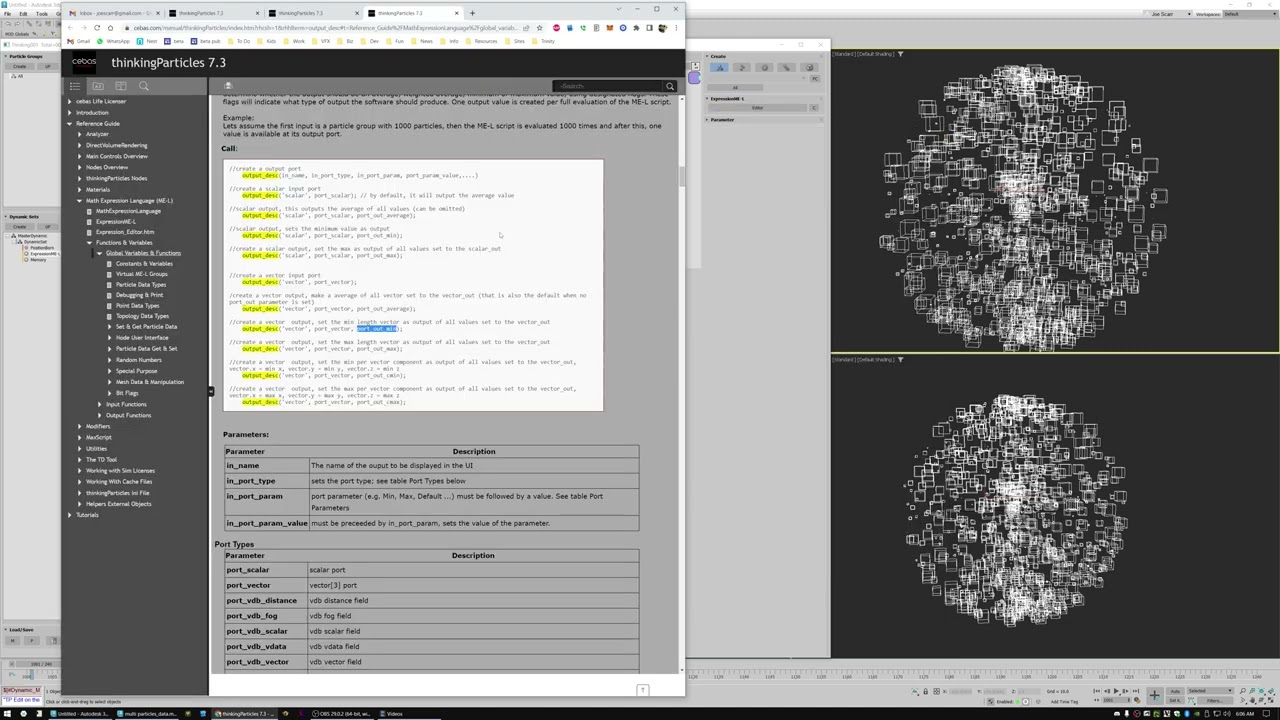
Task: Expand the Input Functions tree node
Action: (x=99, y=404)
